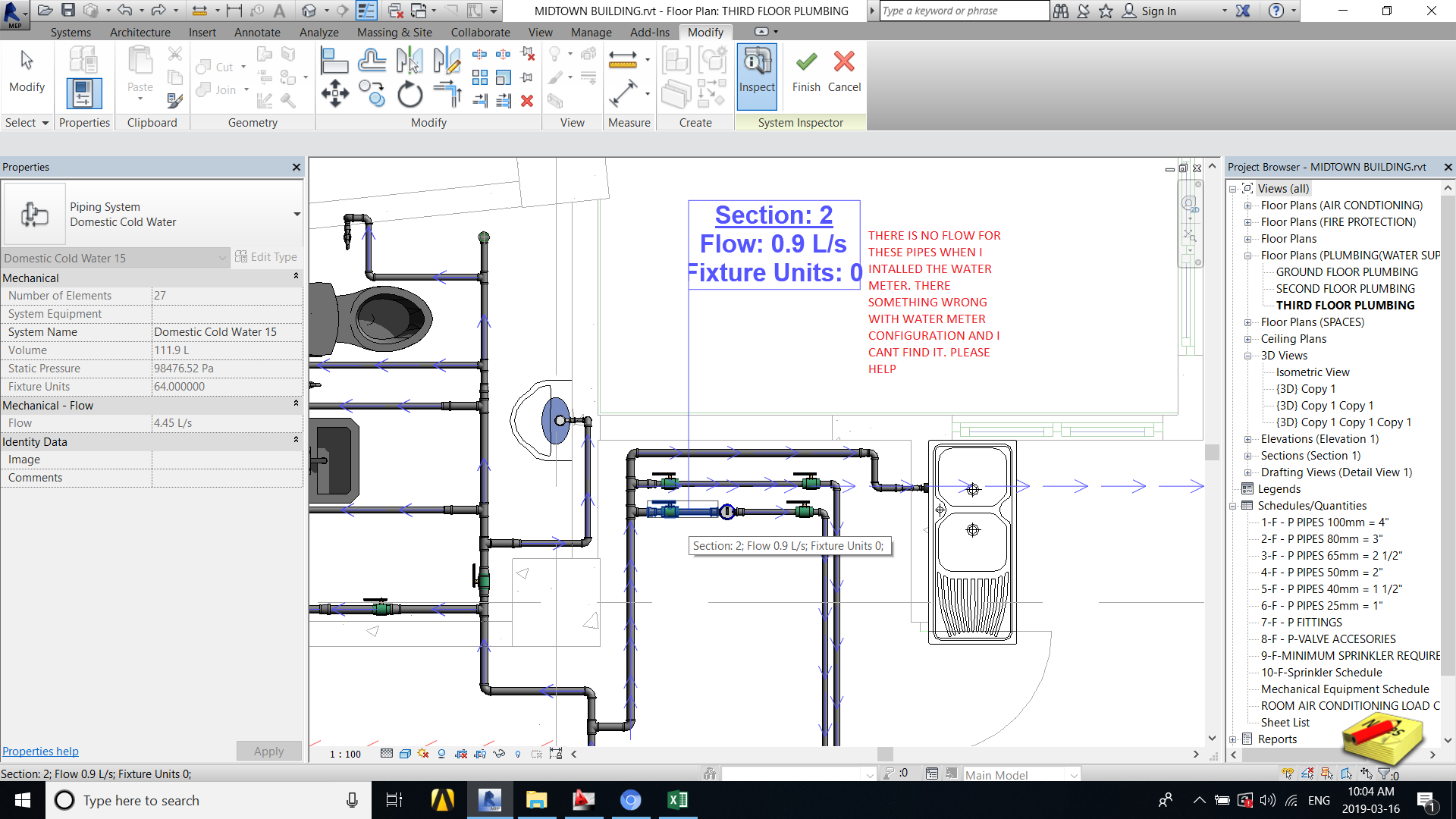1456x819 pixels.
Task: Switch to the Systems ribbon tab
Action: (71, 32)
